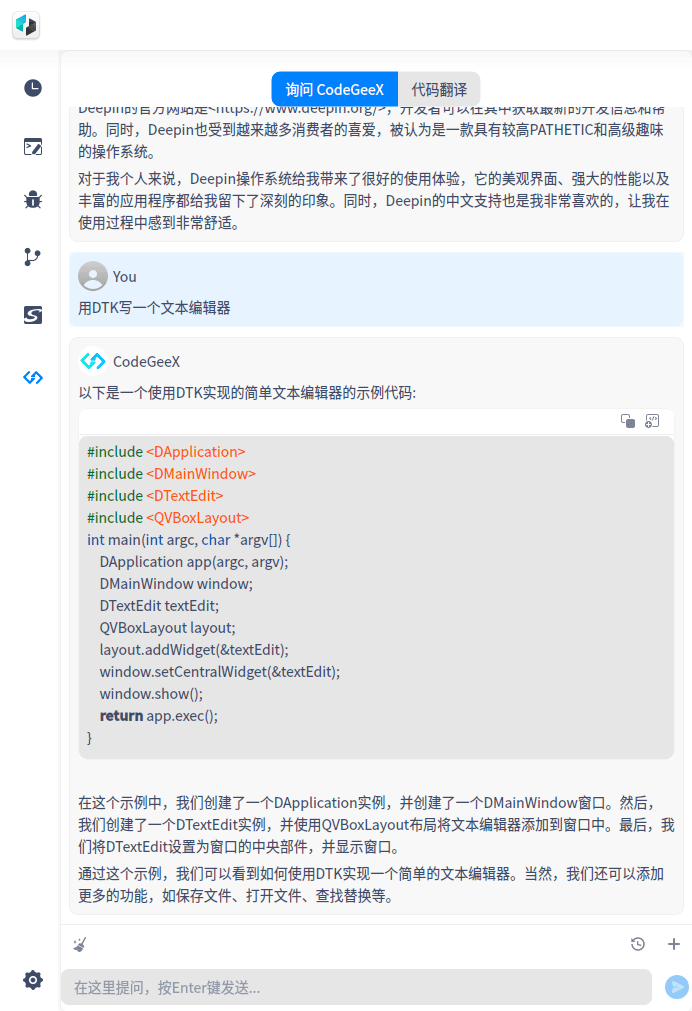Click the You name label
692x1011 pixels.
(x=124, y=277)
